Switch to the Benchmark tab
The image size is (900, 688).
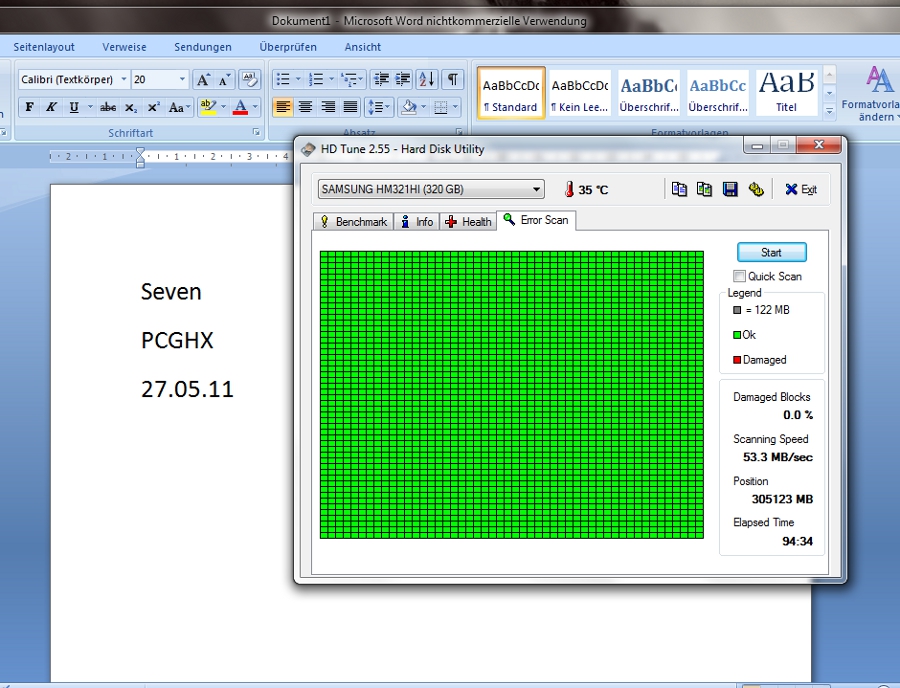354,222
